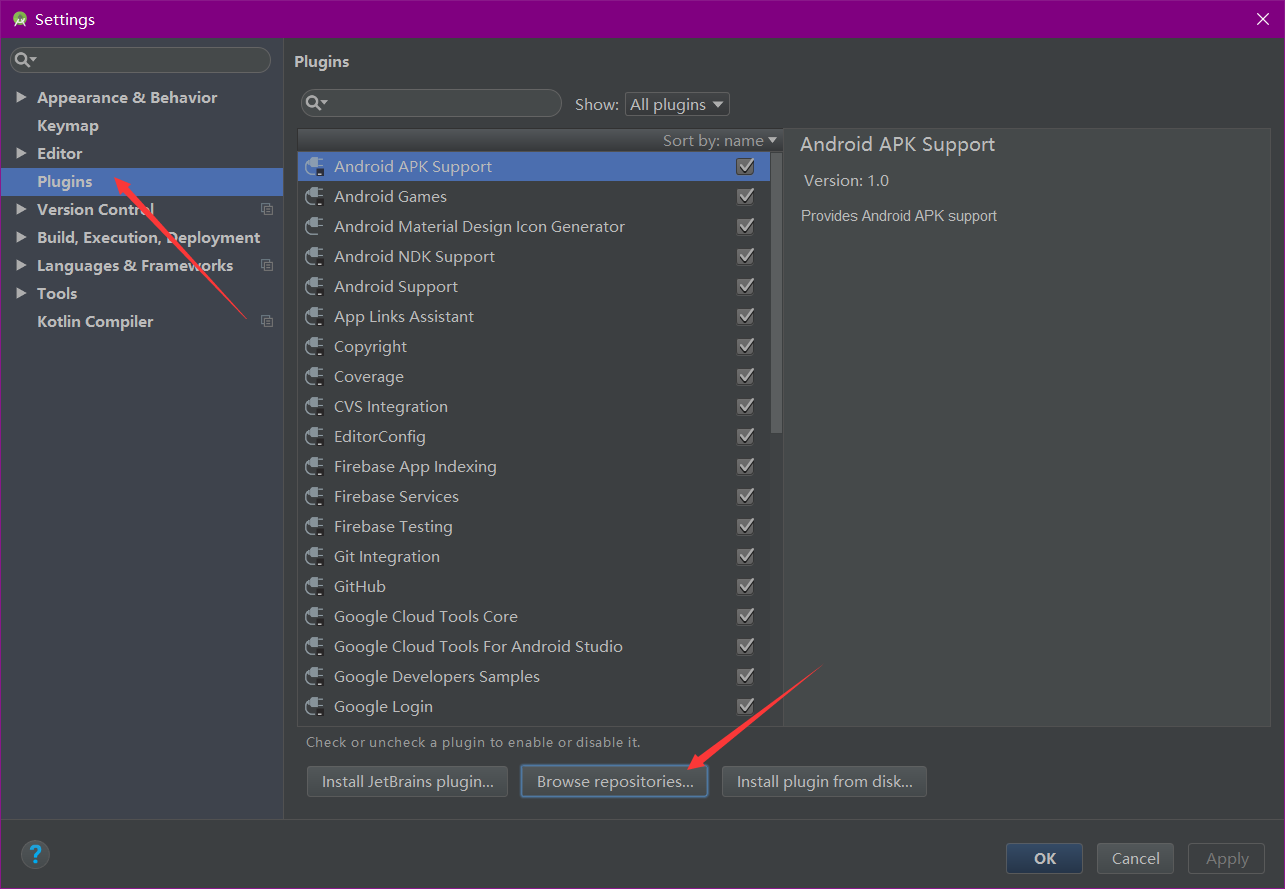Screen dimensions: 1285x889
Task: Select the Firebase Services plugin row
Action: click(534, 497)
